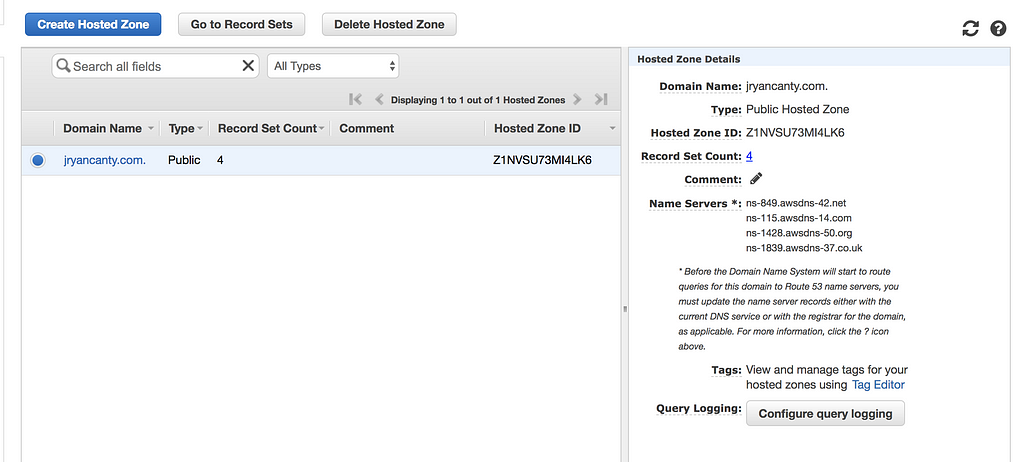Image resolution: width=1024 pixels, height=462 pixels.
Task: Sort by the Comment column header
Action: pyautogui.click(x=366, y=129)
